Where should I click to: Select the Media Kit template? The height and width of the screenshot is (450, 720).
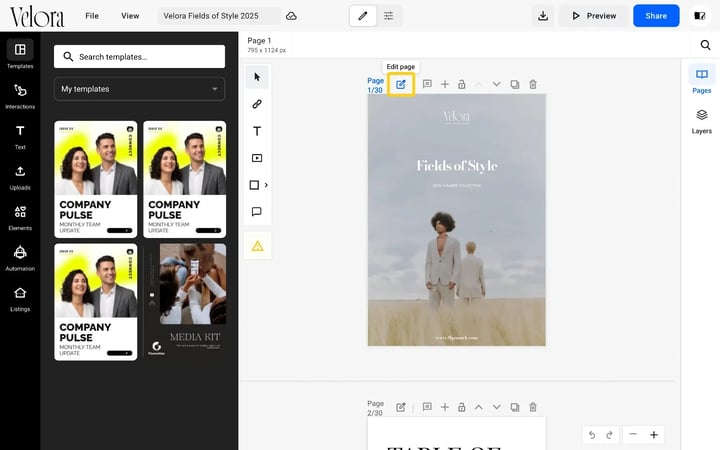coord(185,302)
